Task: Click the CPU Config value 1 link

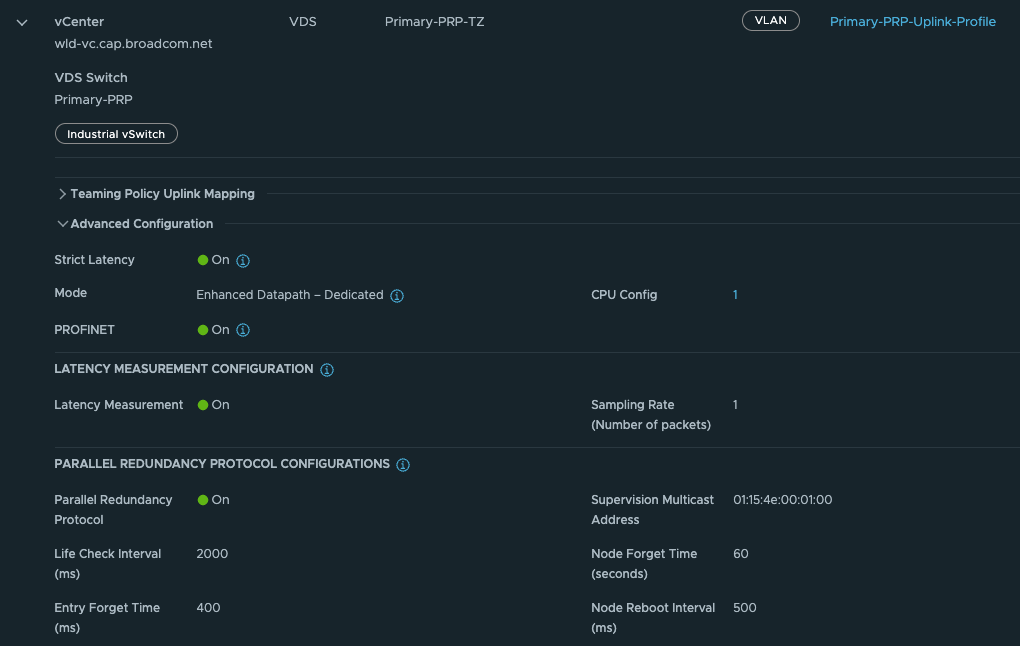Action: 735,295
